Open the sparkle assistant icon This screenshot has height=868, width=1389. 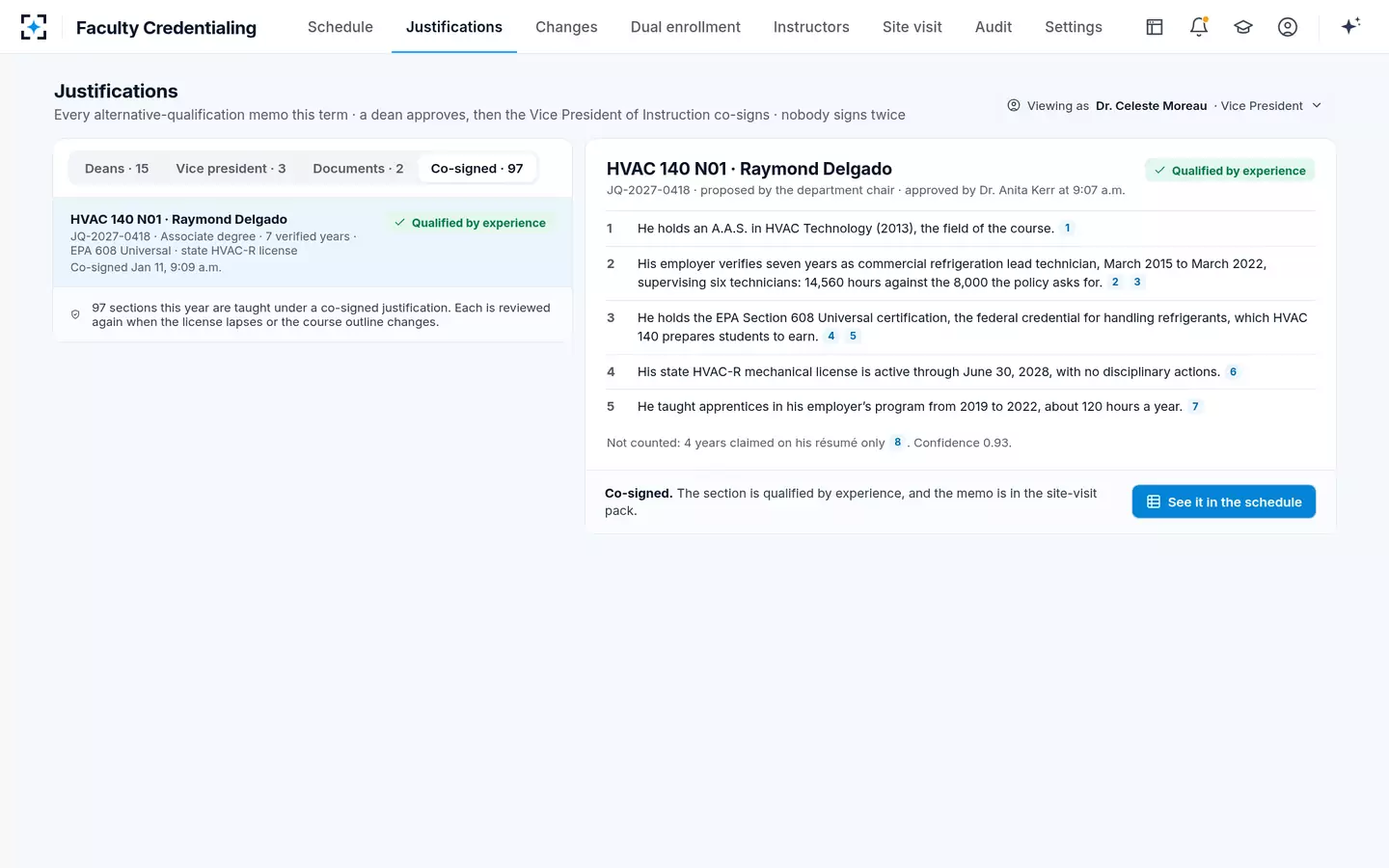[1350, 26]
